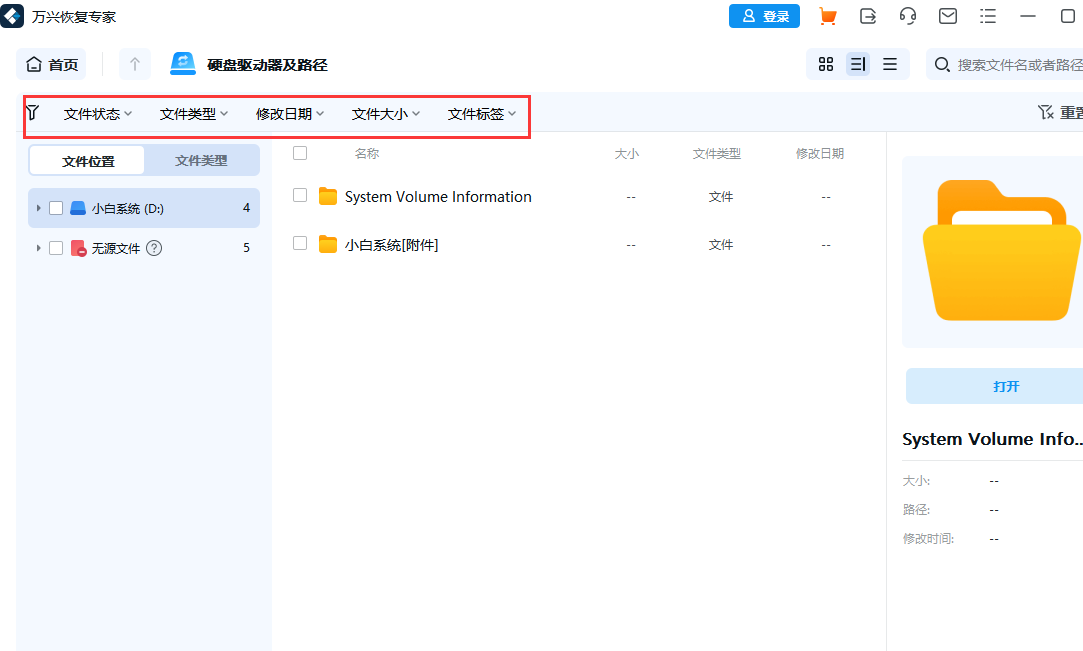1083x651 pixels.
Task: Open the list menu icon near window controls
Action: 987,16
